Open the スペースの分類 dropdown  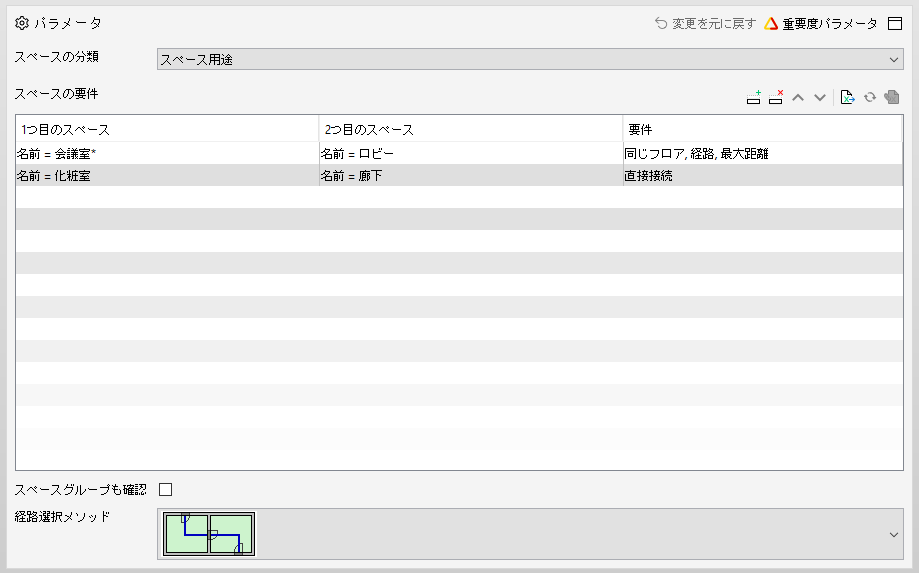click(530, 59)
